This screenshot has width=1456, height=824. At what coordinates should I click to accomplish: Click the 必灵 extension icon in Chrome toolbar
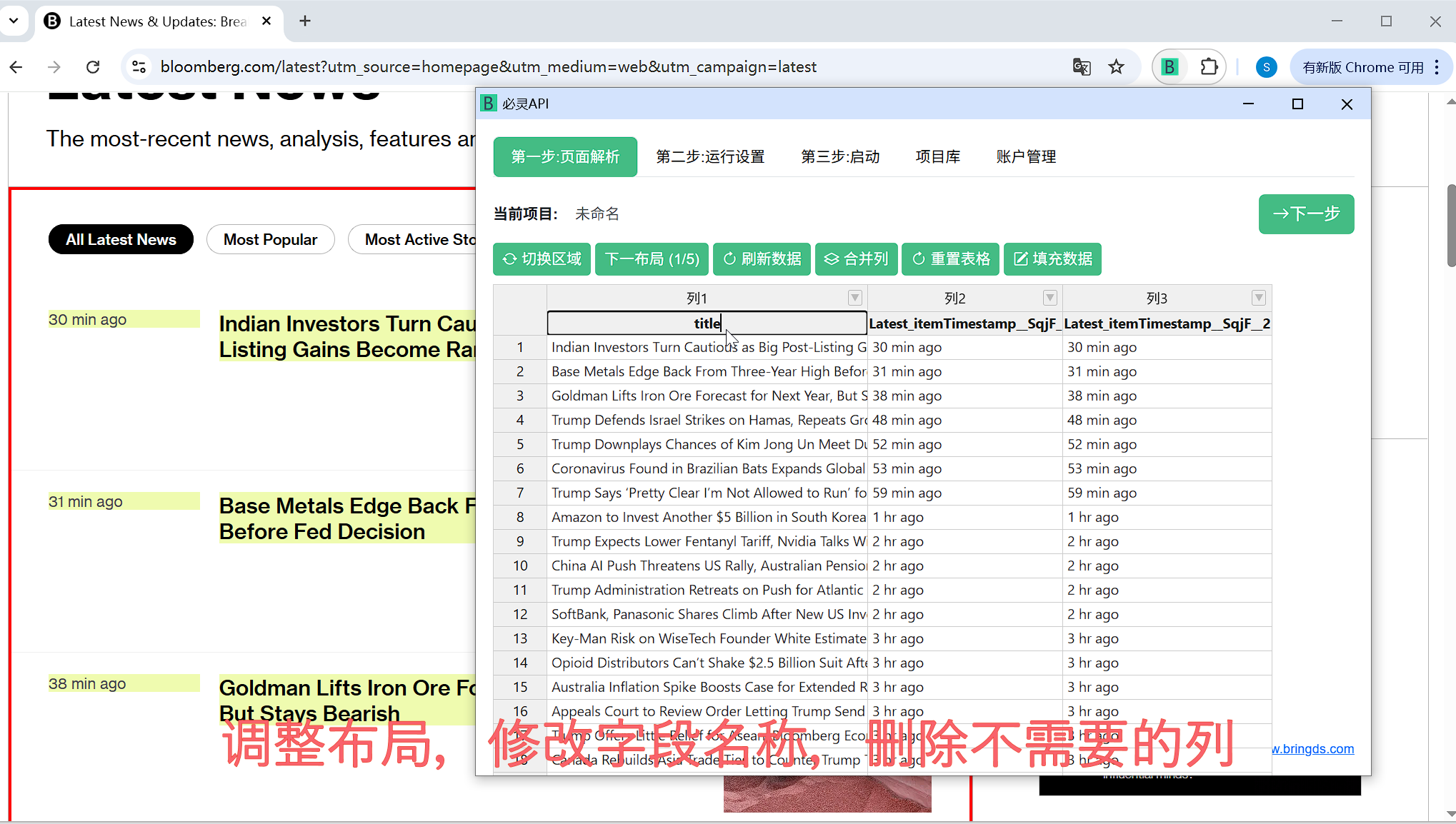(1170, 67)
